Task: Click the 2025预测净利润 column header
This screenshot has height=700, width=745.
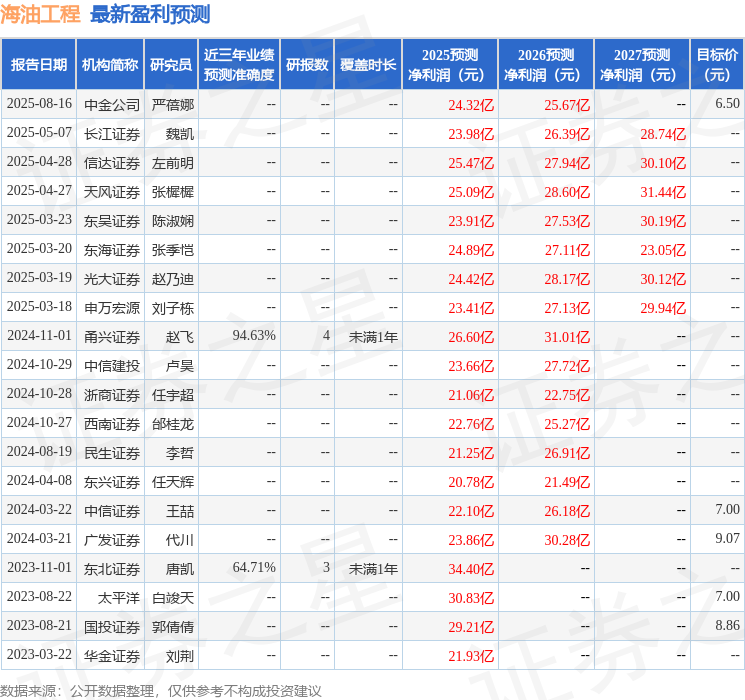Action: pos(449,65)
